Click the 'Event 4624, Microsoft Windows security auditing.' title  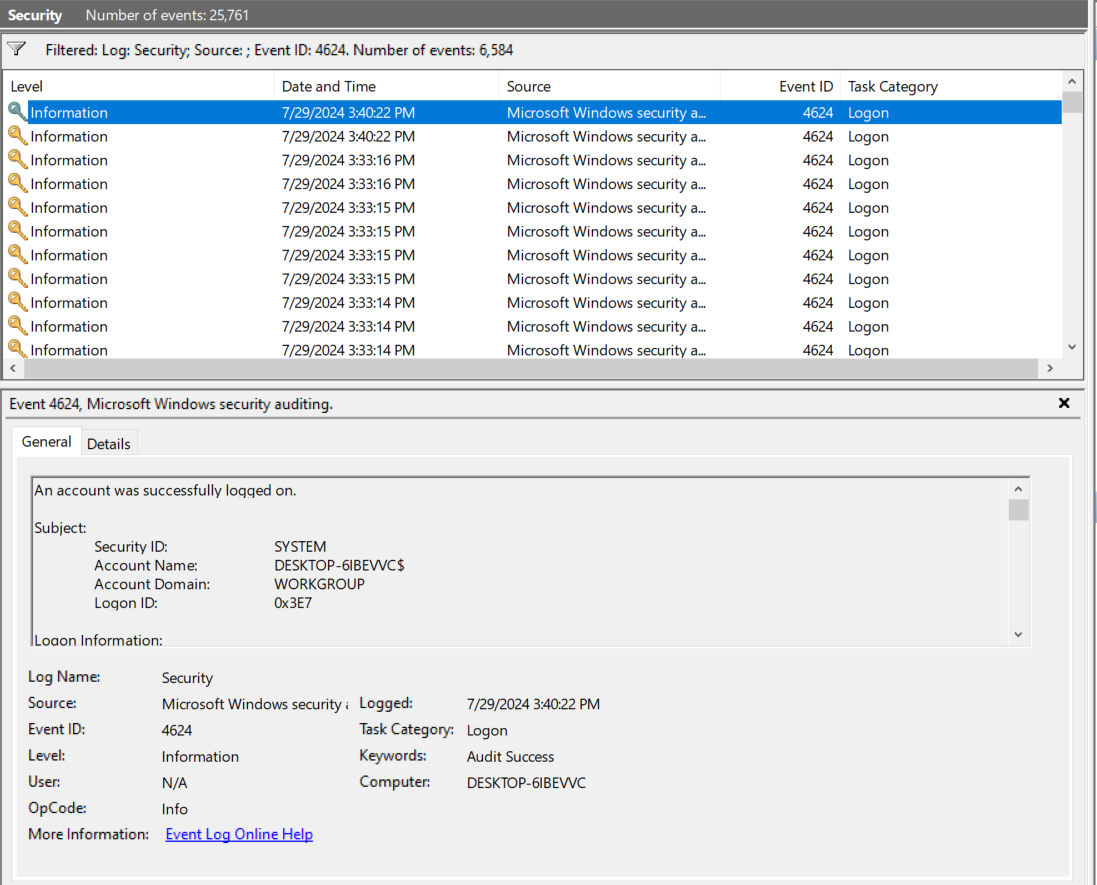click(171, 404)
